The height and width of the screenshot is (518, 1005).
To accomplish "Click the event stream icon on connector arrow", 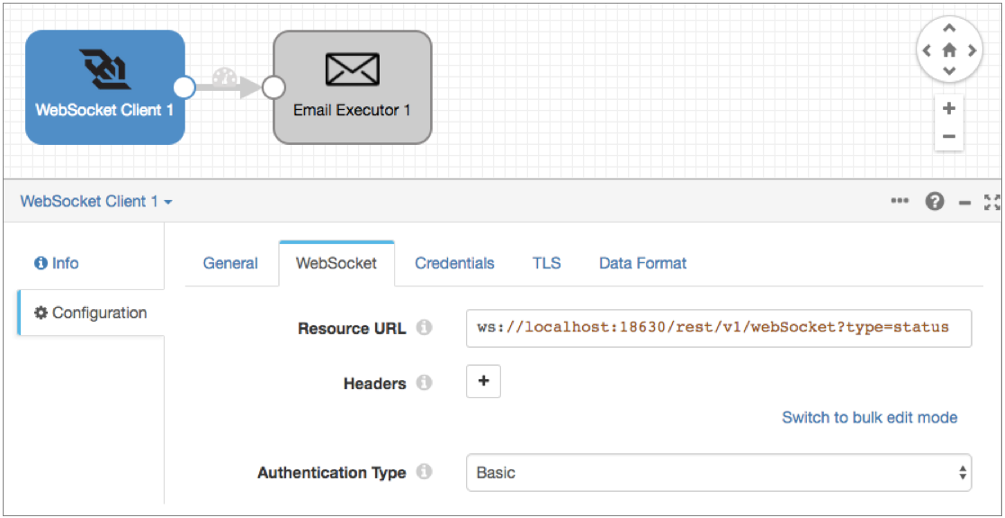I will coord(226,77).
